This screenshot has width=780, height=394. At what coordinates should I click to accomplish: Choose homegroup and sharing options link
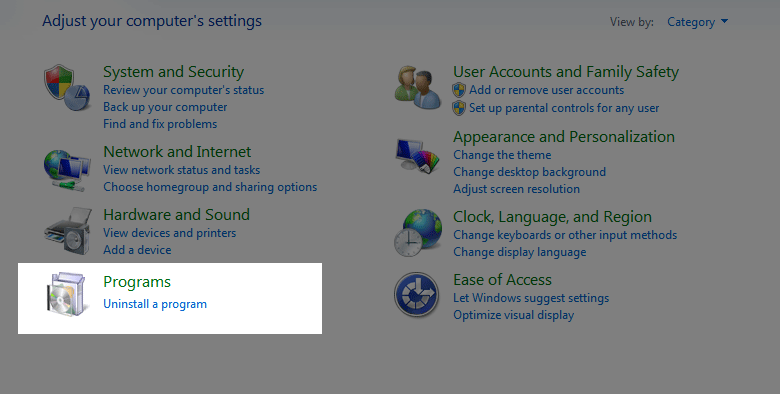(x=210, y=187)
